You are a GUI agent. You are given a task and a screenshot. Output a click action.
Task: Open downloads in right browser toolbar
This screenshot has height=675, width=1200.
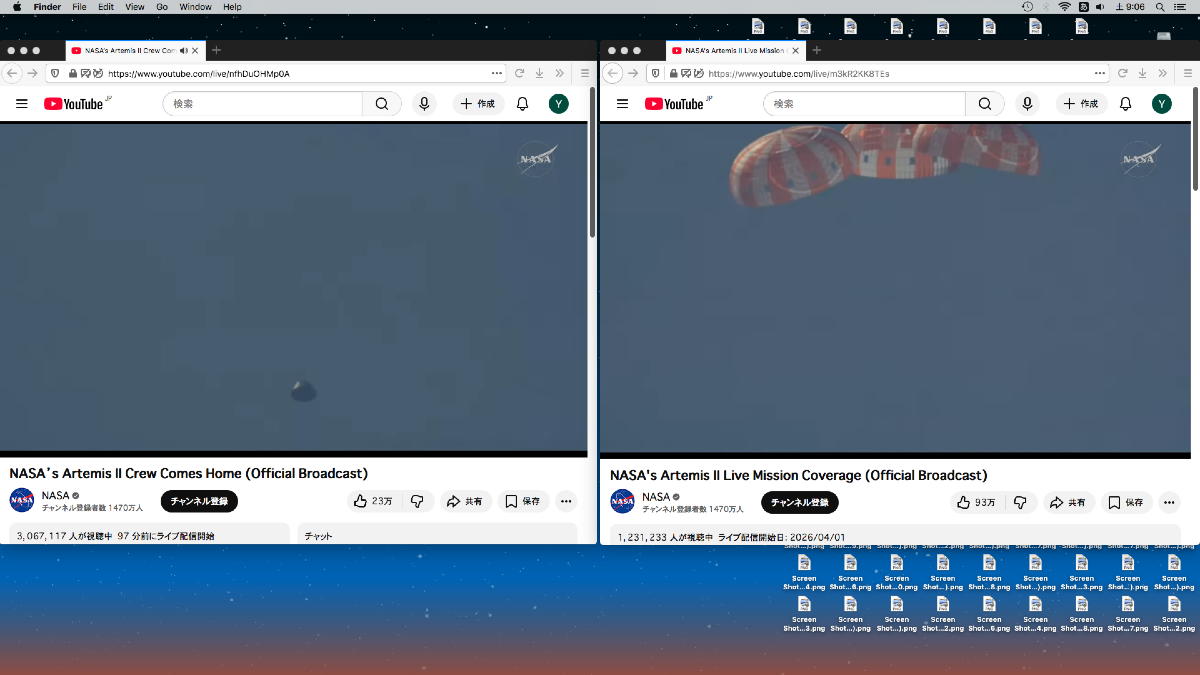point(1142,73)
